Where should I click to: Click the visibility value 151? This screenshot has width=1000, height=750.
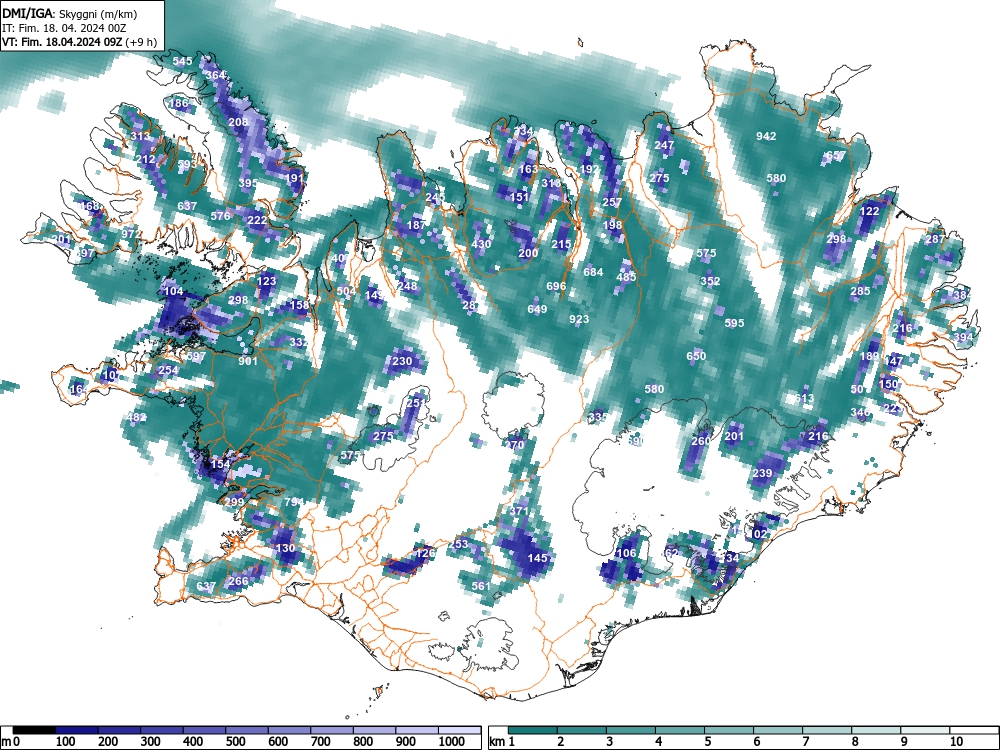(x=519, y=197)
